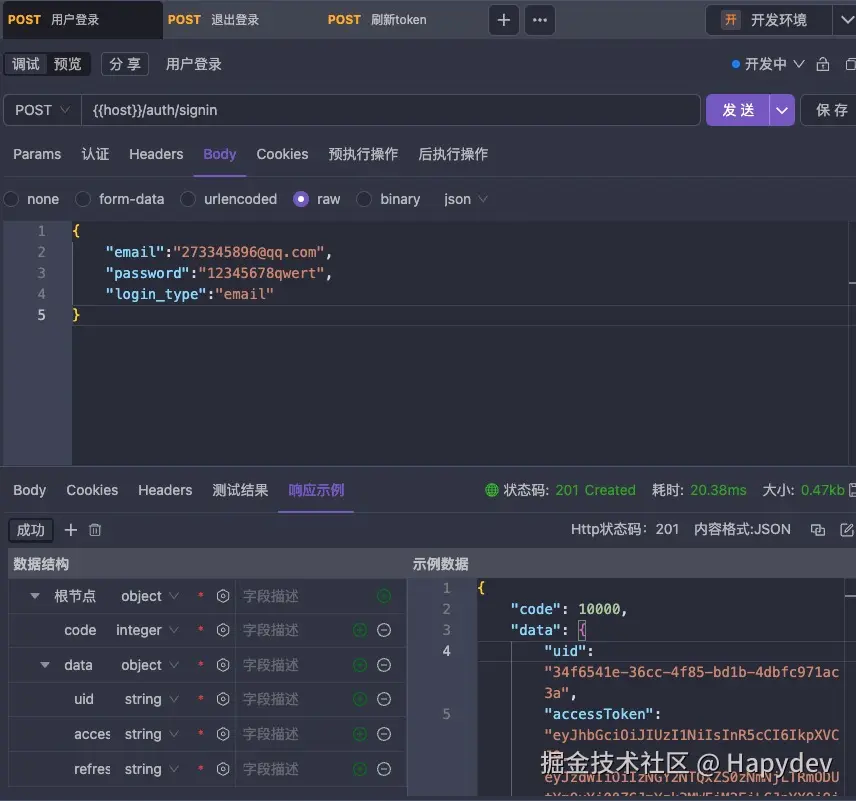The width and height of the screenshot is (856, 801).
Task: Toggle required asterisk on uid row
Action: [201, 698]
